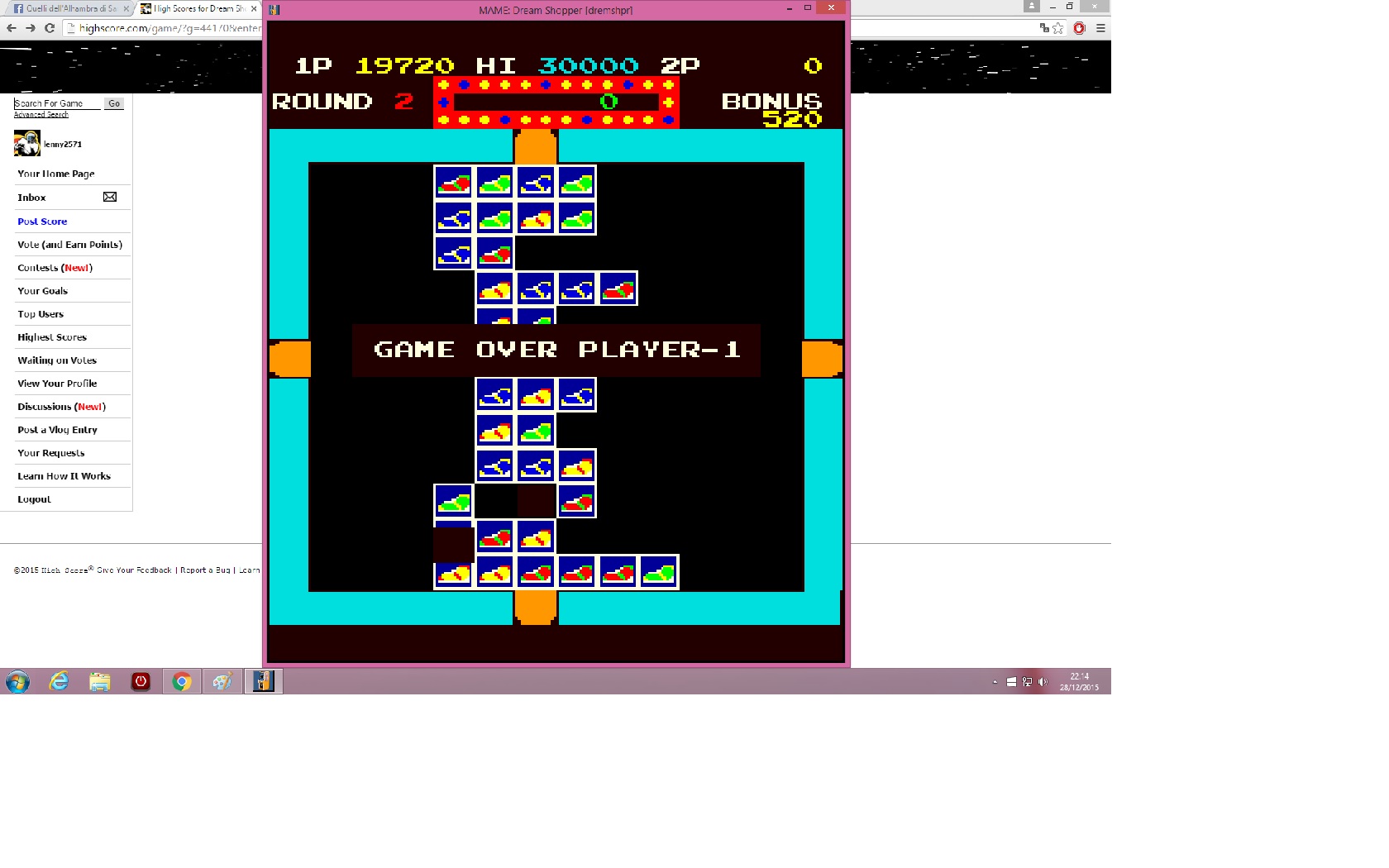The width and height of the screenshot is (1389, 868).
Task: Bookmark this page with the star icon
Action: point(1058,28)
